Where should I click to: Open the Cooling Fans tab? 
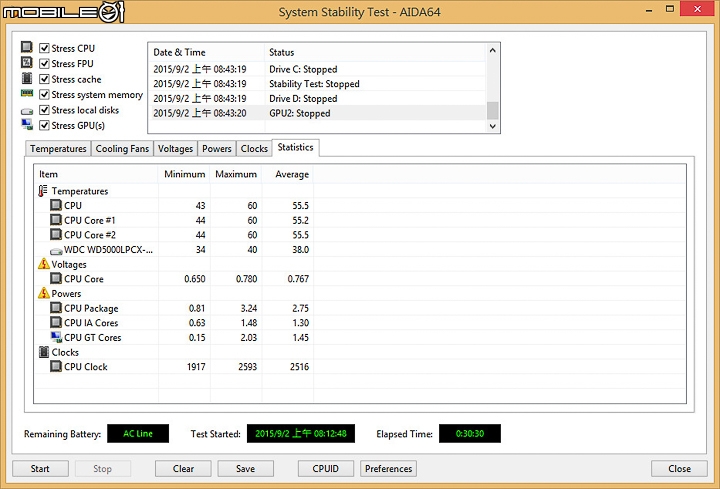point(122,149)
